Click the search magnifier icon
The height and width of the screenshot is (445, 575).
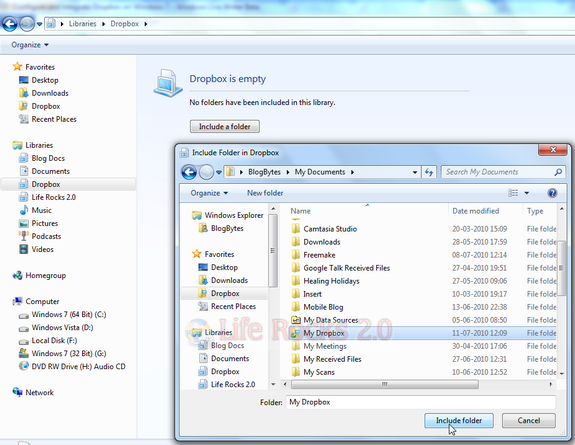click(558, 172)
